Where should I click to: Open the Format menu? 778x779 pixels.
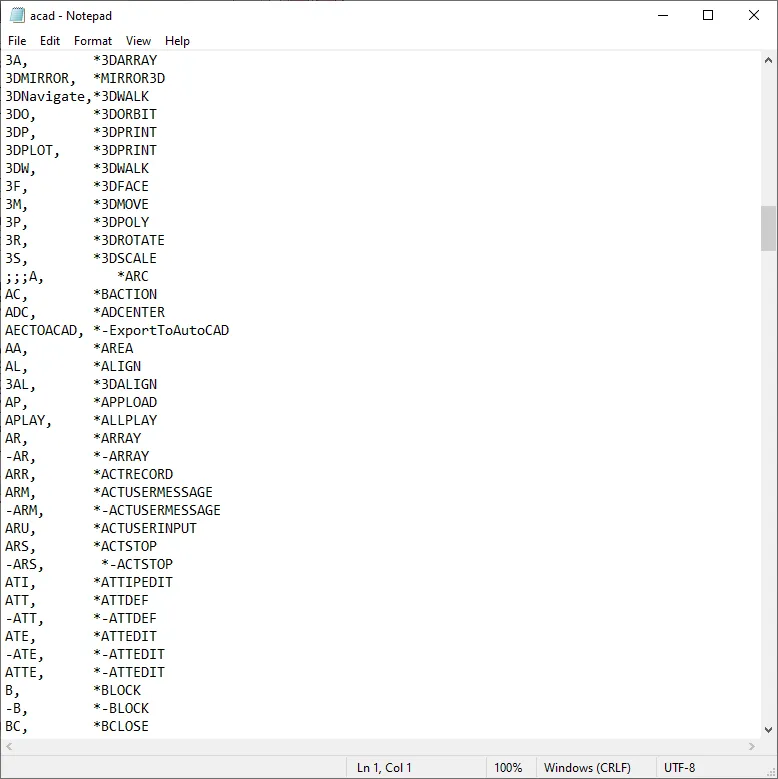click(x=93, y=41)
